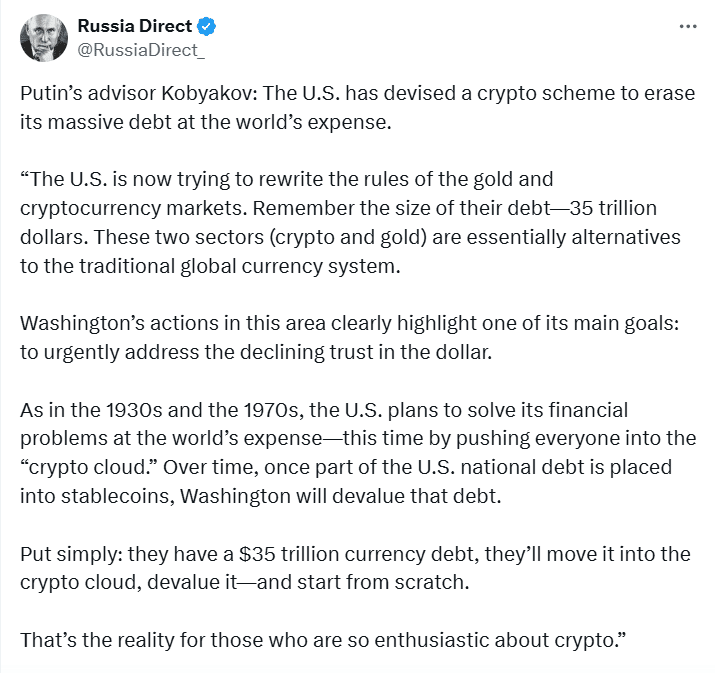This screenshot has height=673, width=715.
Task: Open the Russia Direct profile avatar
Action: 43,38
